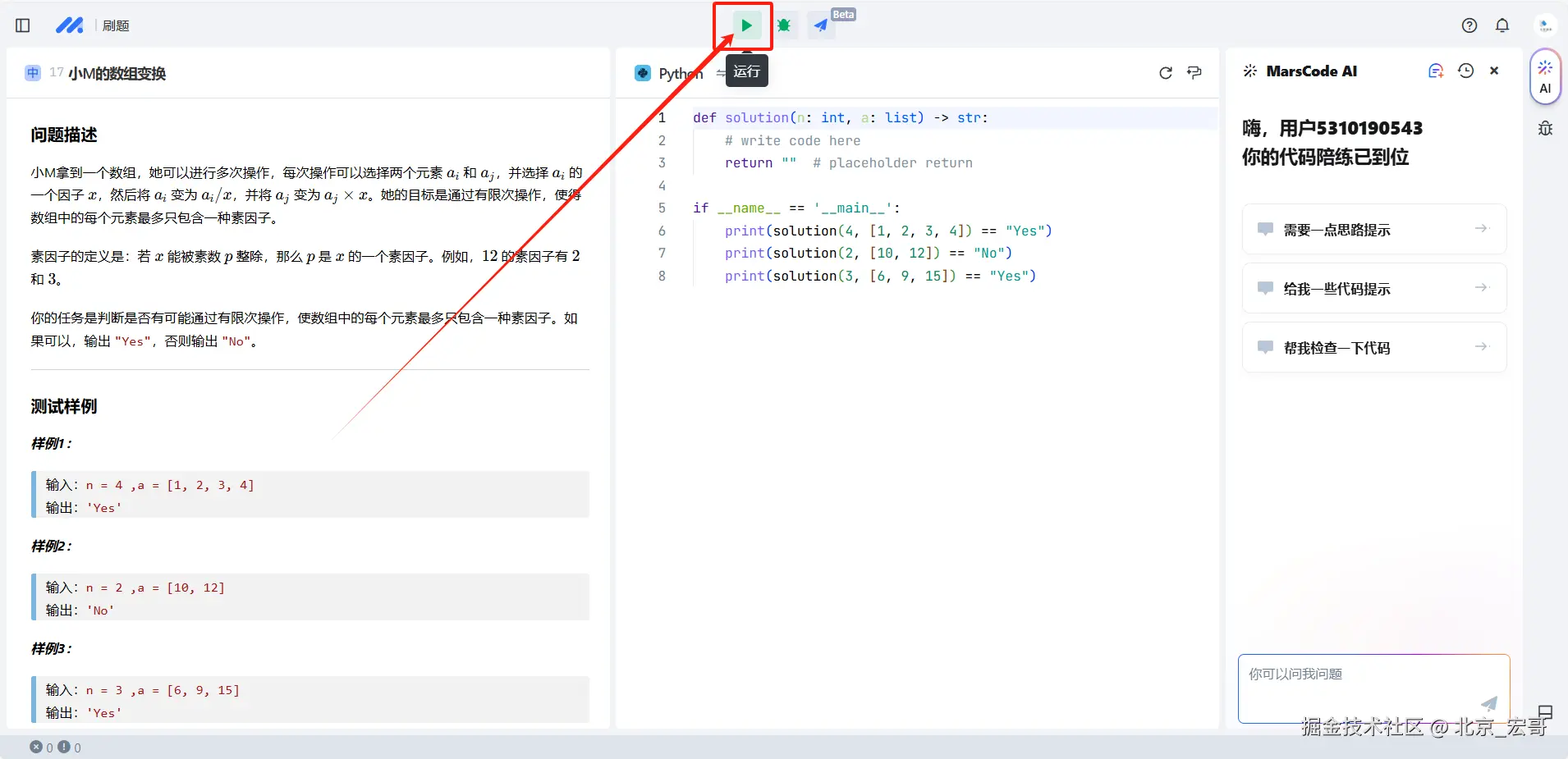The image size is (1568, 759).
Task: Select '需要一点思路提示' suggestion
Action: (1374, 229)
